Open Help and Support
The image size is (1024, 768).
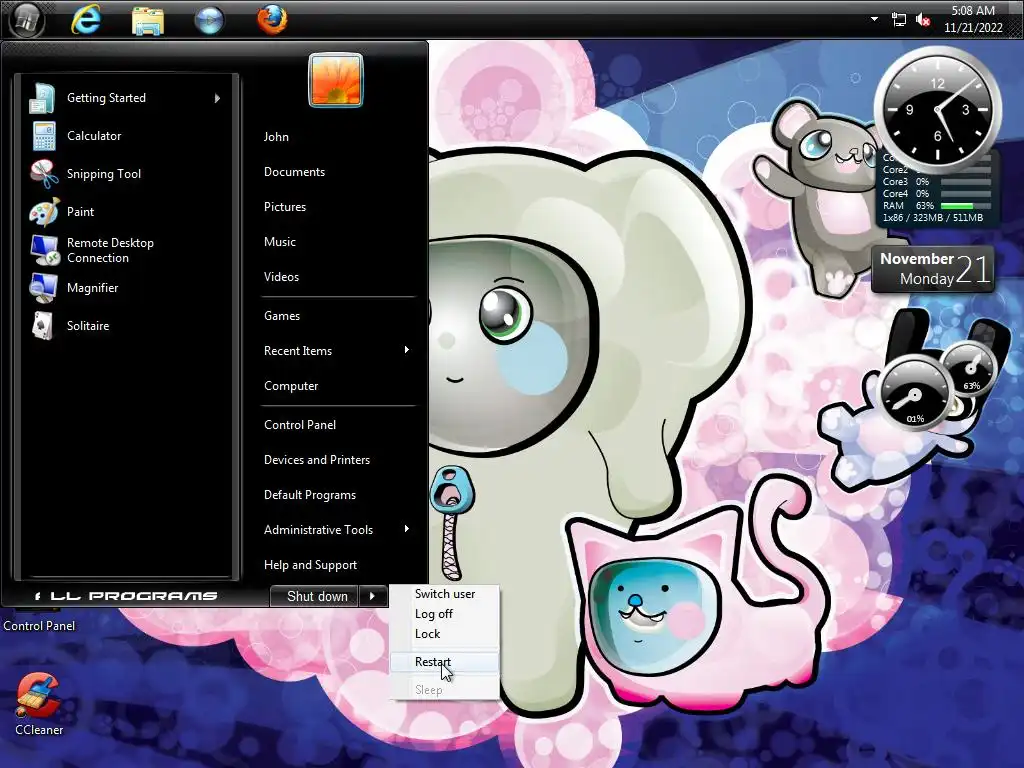point(310,565)
